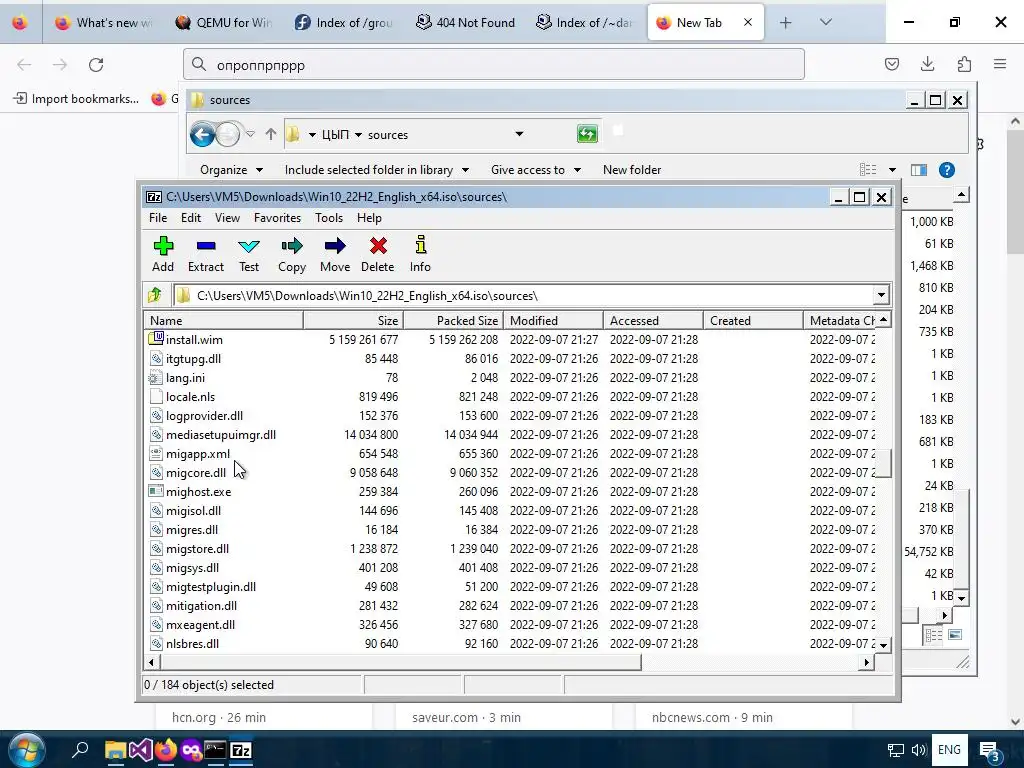This screenshot has height=768, width=1024.
Task: Click Import bookmarks in bookmarks toolbar
Action: pos(76,99)
